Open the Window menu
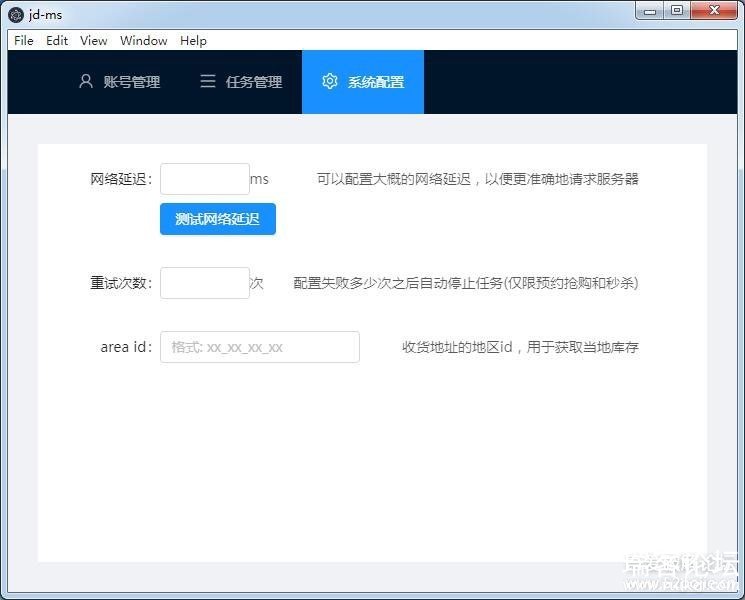Screen dimensions: 745x600 143,41
